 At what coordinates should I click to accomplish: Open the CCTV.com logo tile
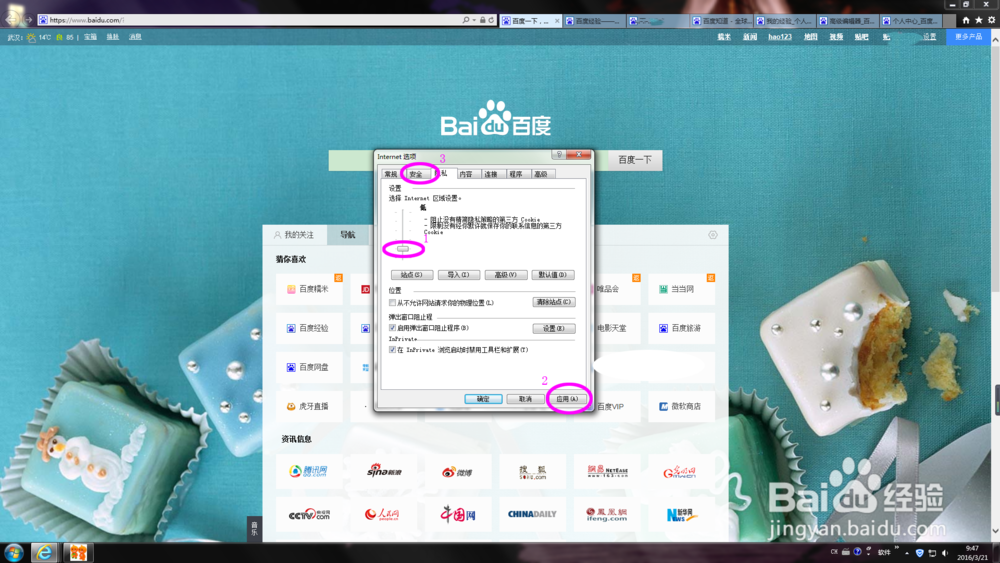pyautogui.click(x=309, y=514)
